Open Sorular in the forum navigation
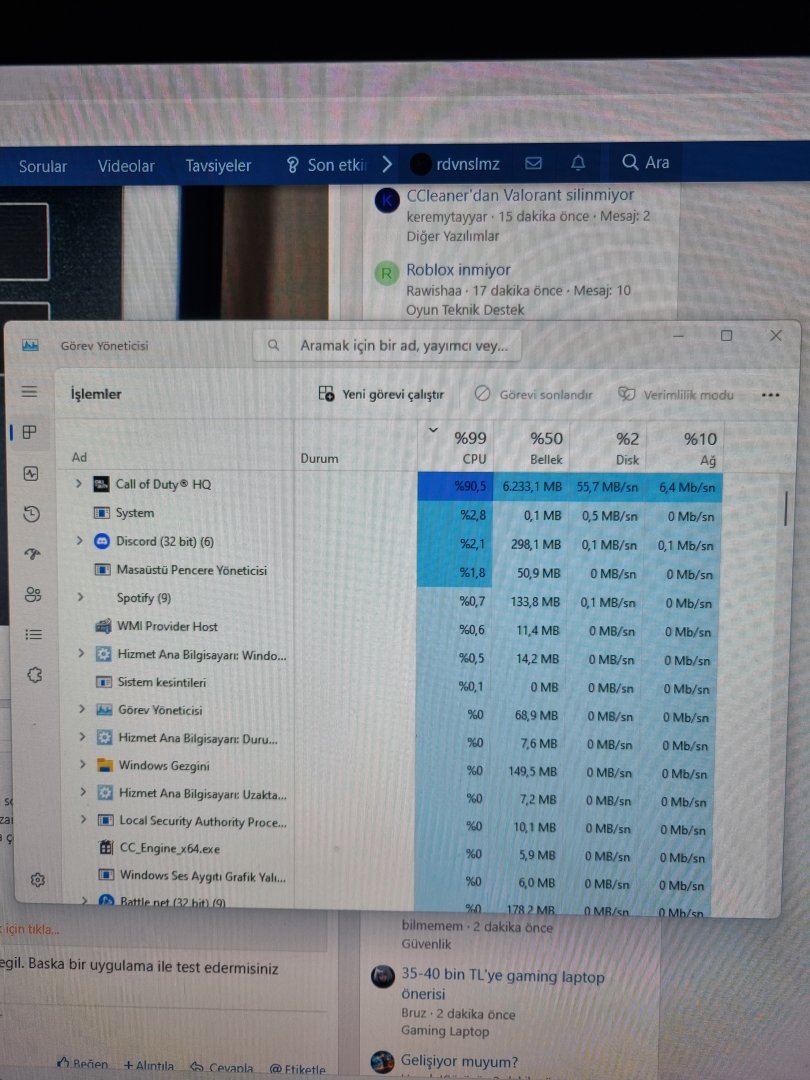This screenshot has height=1080, width=810. click(x=43, y=166)
